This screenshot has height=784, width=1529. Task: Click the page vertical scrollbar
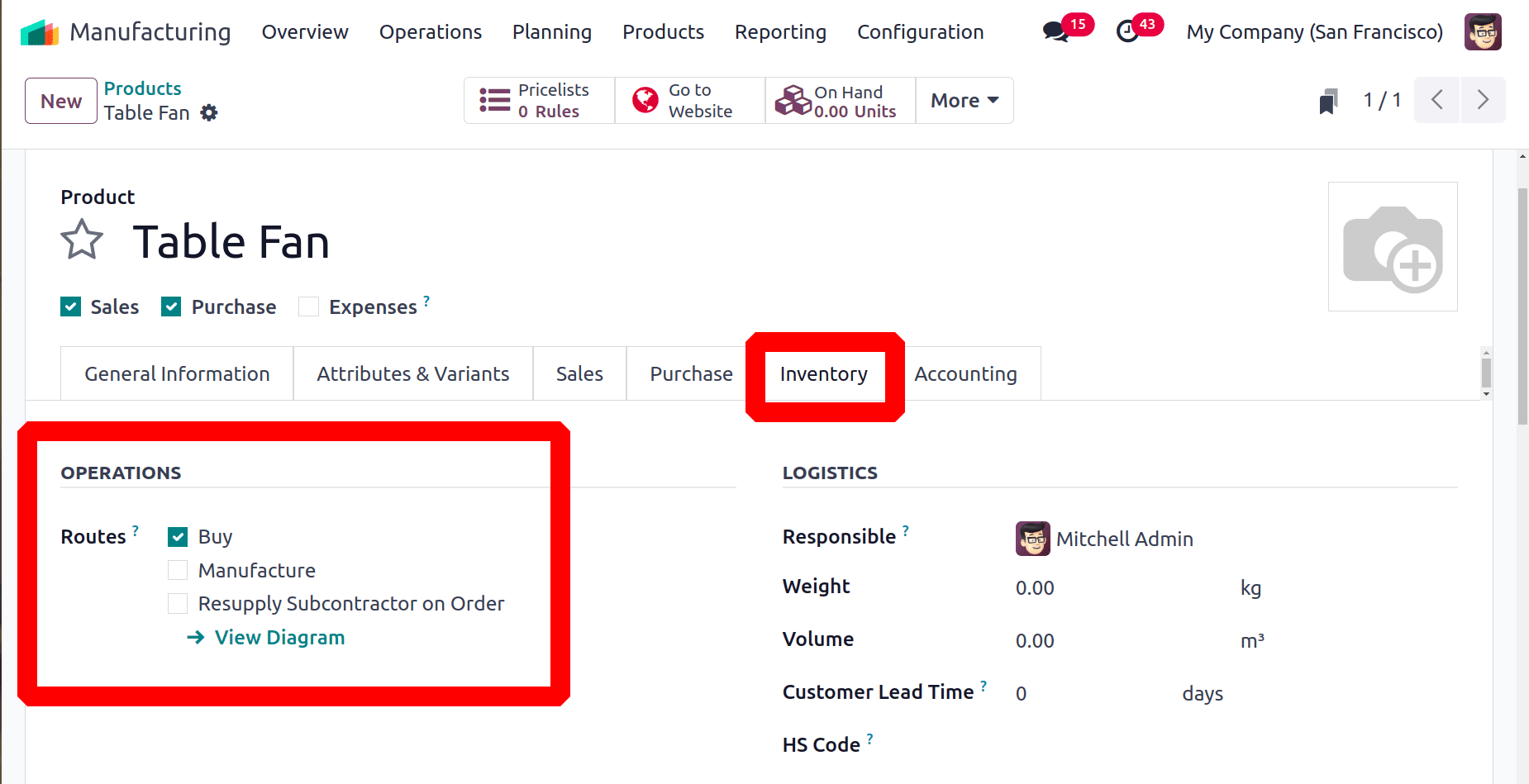[x=1522, y=306]
